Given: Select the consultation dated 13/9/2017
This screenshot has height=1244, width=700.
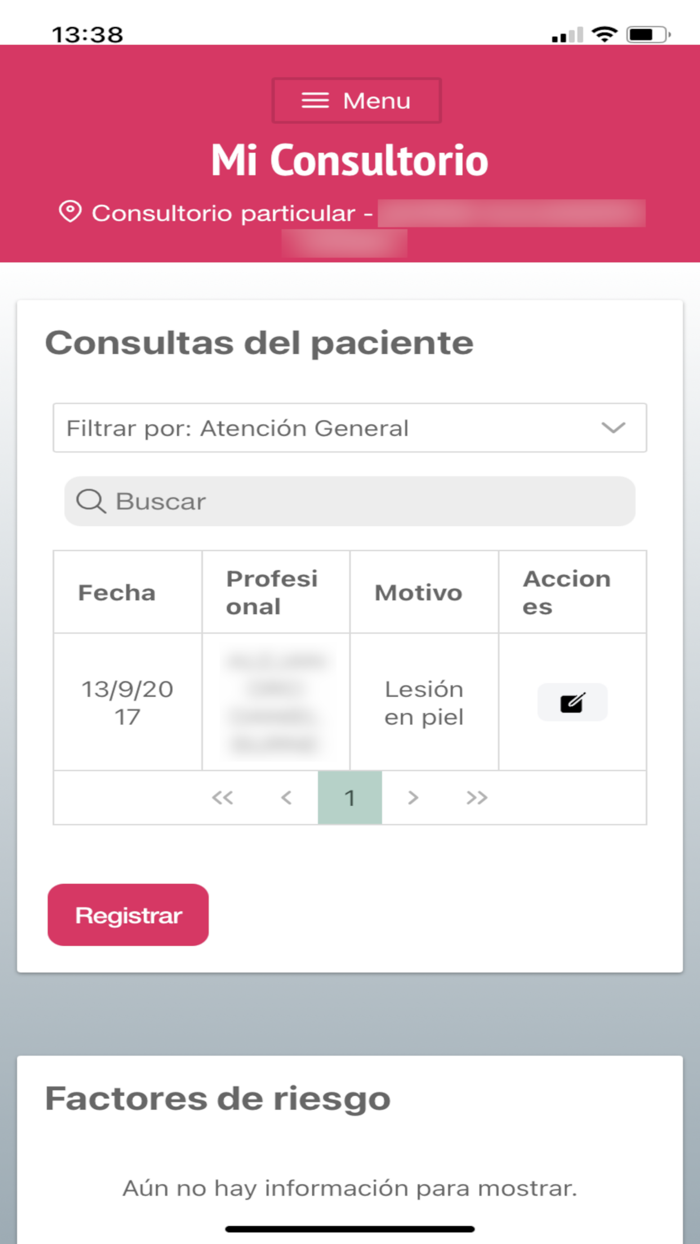Looking at the screenshot, I should (126, 702).
